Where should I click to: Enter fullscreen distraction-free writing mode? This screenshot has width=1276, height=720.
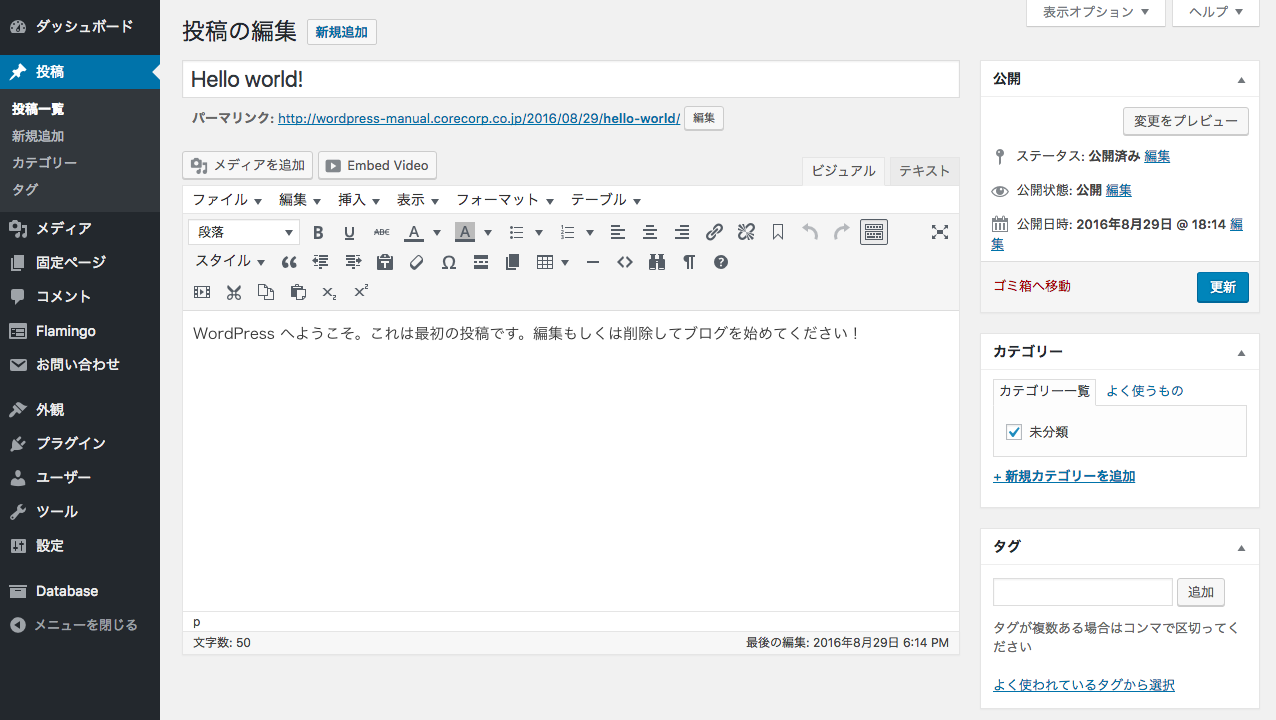coord(939,233)
